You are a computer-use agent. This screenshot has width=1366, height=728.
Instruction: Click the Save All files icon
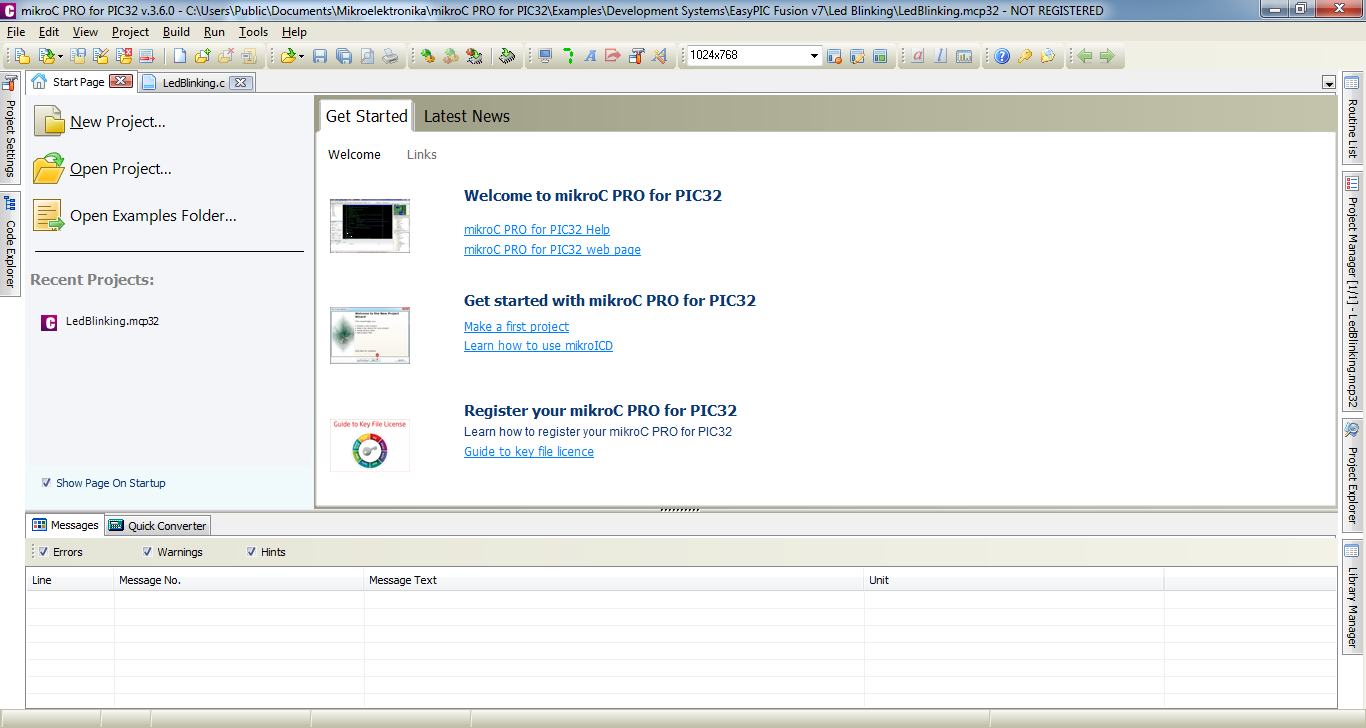[343, 56]
